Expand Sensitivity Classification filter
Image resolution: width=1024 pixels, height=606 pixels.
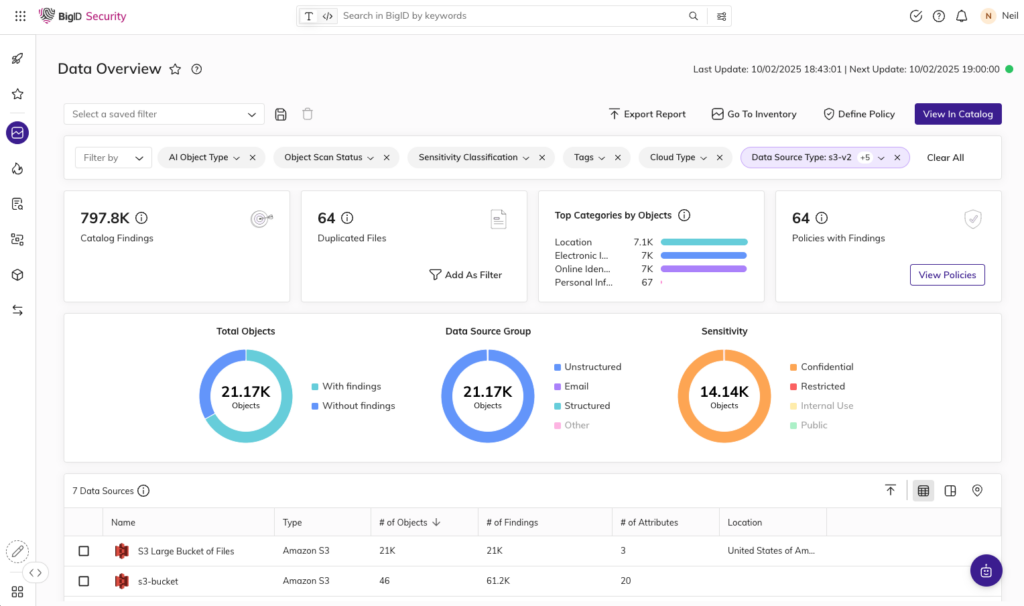[x=526, y=158]
